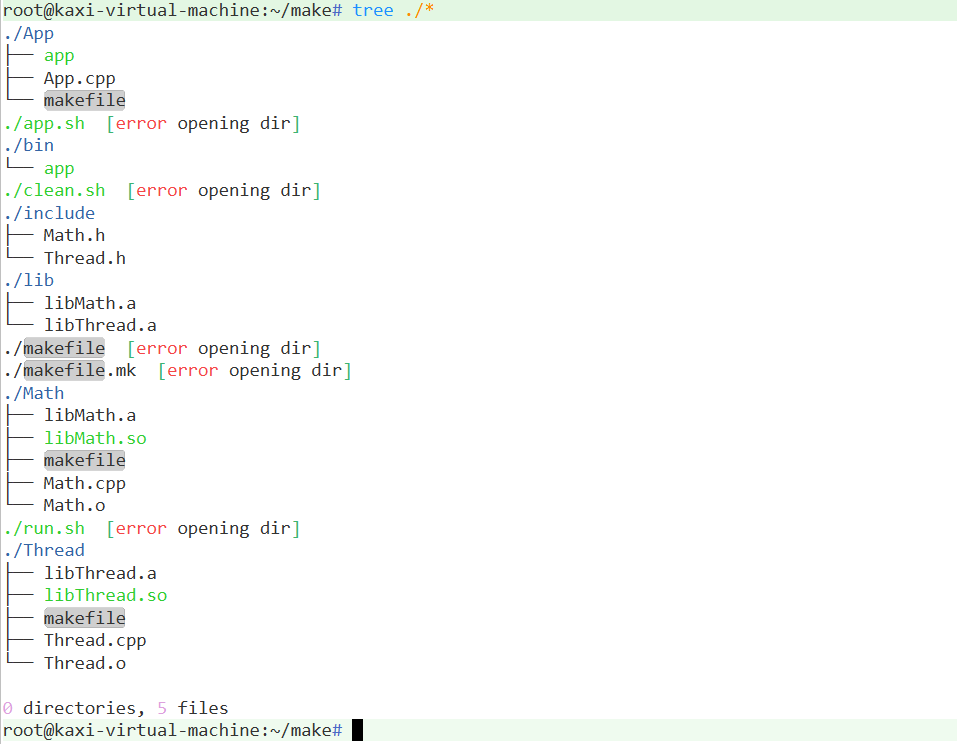Select the green 'libMath.so' file
This screenshot has width=957, height=744.
[x=95, y=438]
